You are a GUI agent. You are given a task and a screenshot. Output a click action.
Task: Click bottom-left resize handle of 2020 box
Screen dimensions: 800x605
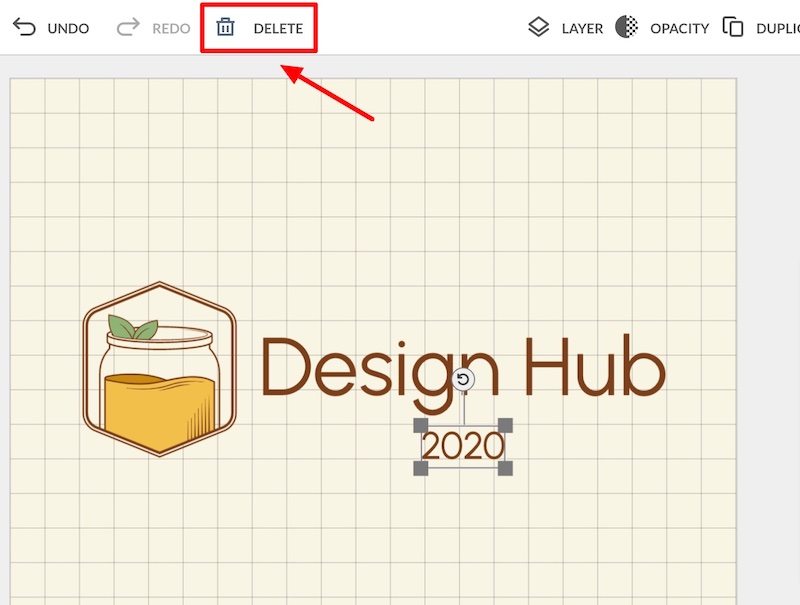(x=421, y=468)
